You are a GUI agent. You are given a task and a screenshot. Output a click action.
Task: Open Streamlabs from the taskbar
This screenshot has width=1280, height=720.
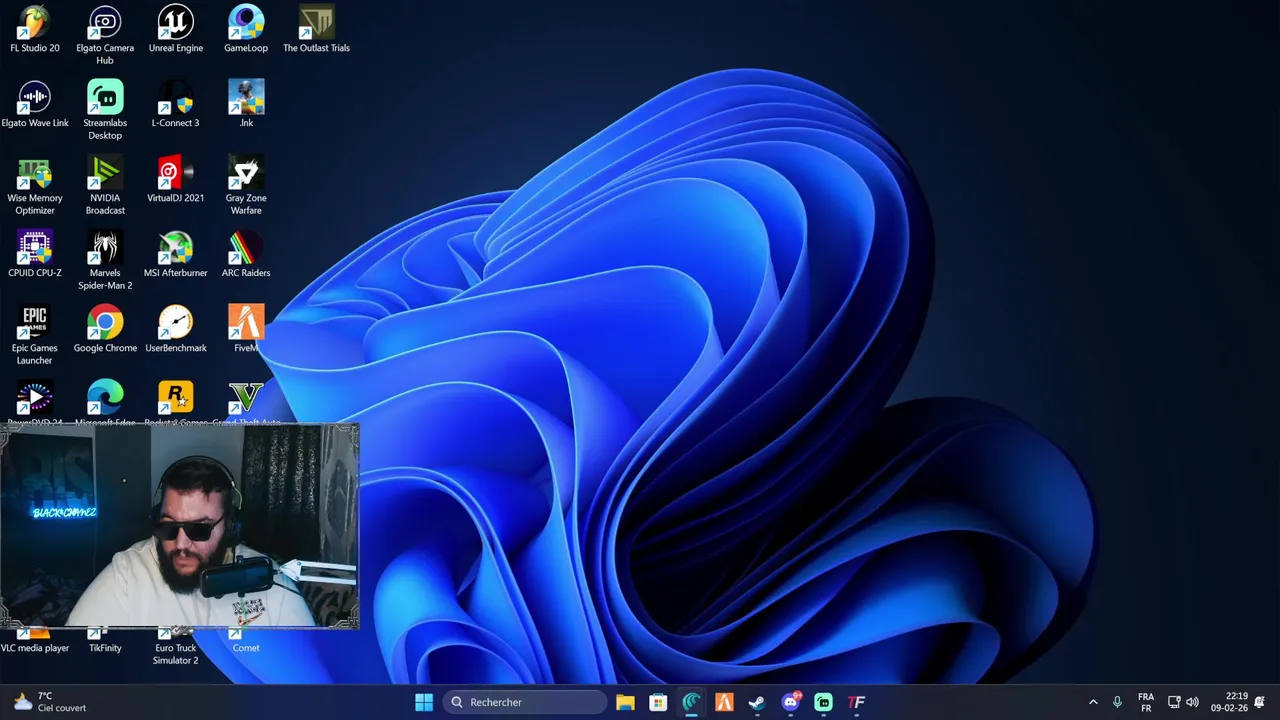823,702
